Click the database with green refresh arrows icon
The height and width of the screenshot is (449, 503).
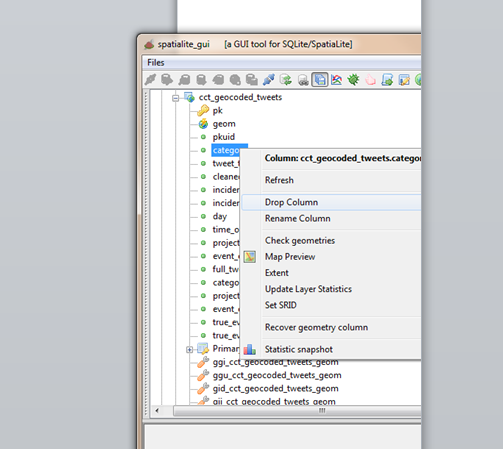(x=286, y=80)
